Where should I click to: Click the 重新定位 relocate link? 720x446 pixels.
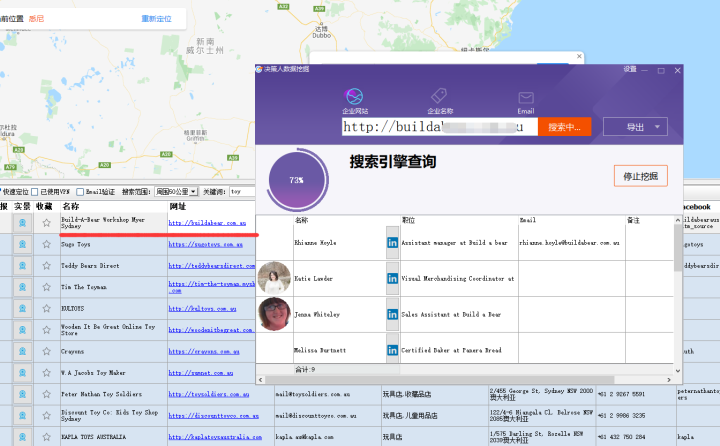pyautogui.click(x=156, y=19)
